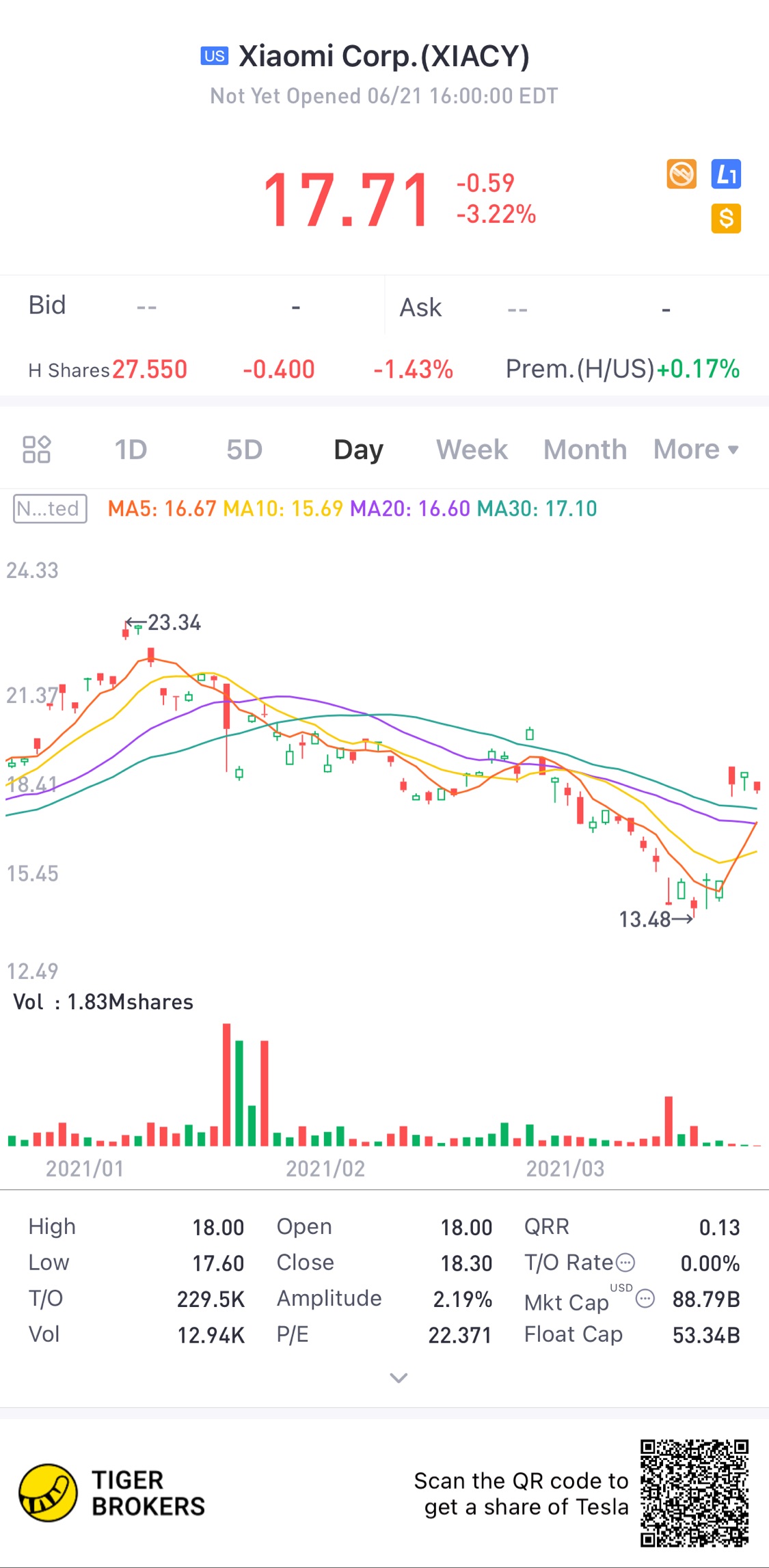
Task: Tap the blue L1 quote level icon
Action: click(x=726, y=174)
